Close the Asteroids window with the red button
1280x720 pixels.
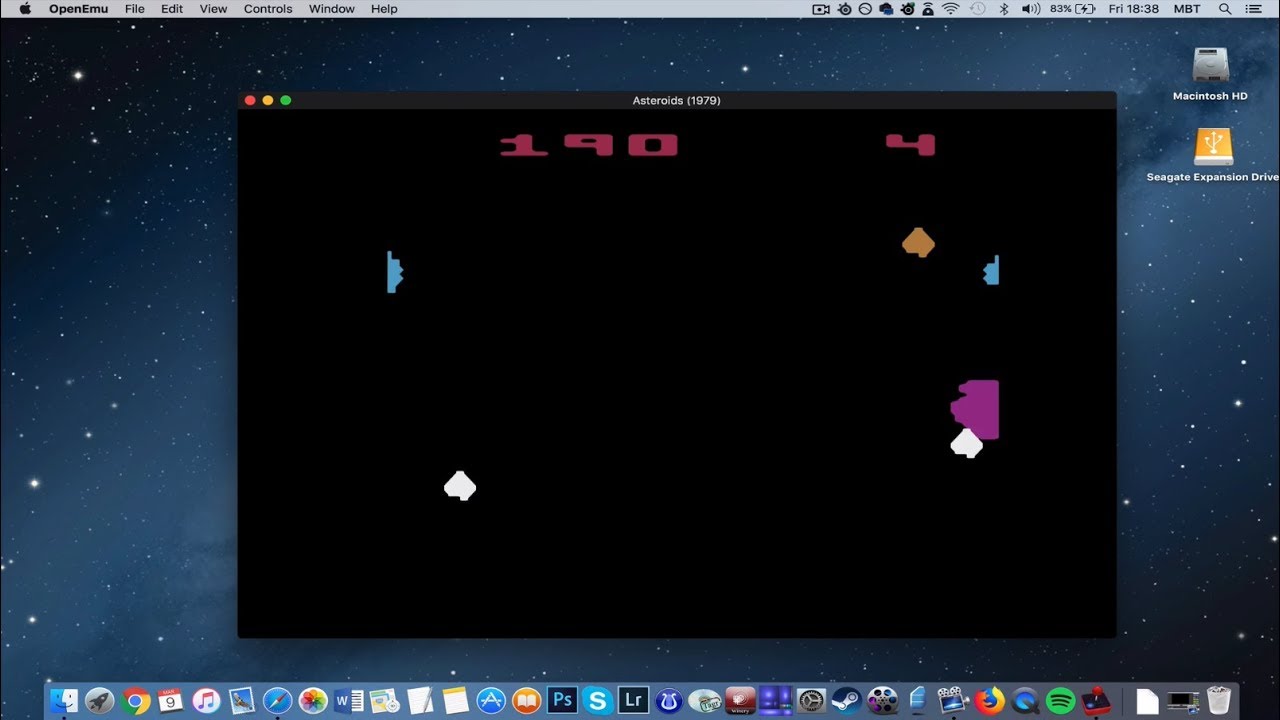[x=250, y=100]
